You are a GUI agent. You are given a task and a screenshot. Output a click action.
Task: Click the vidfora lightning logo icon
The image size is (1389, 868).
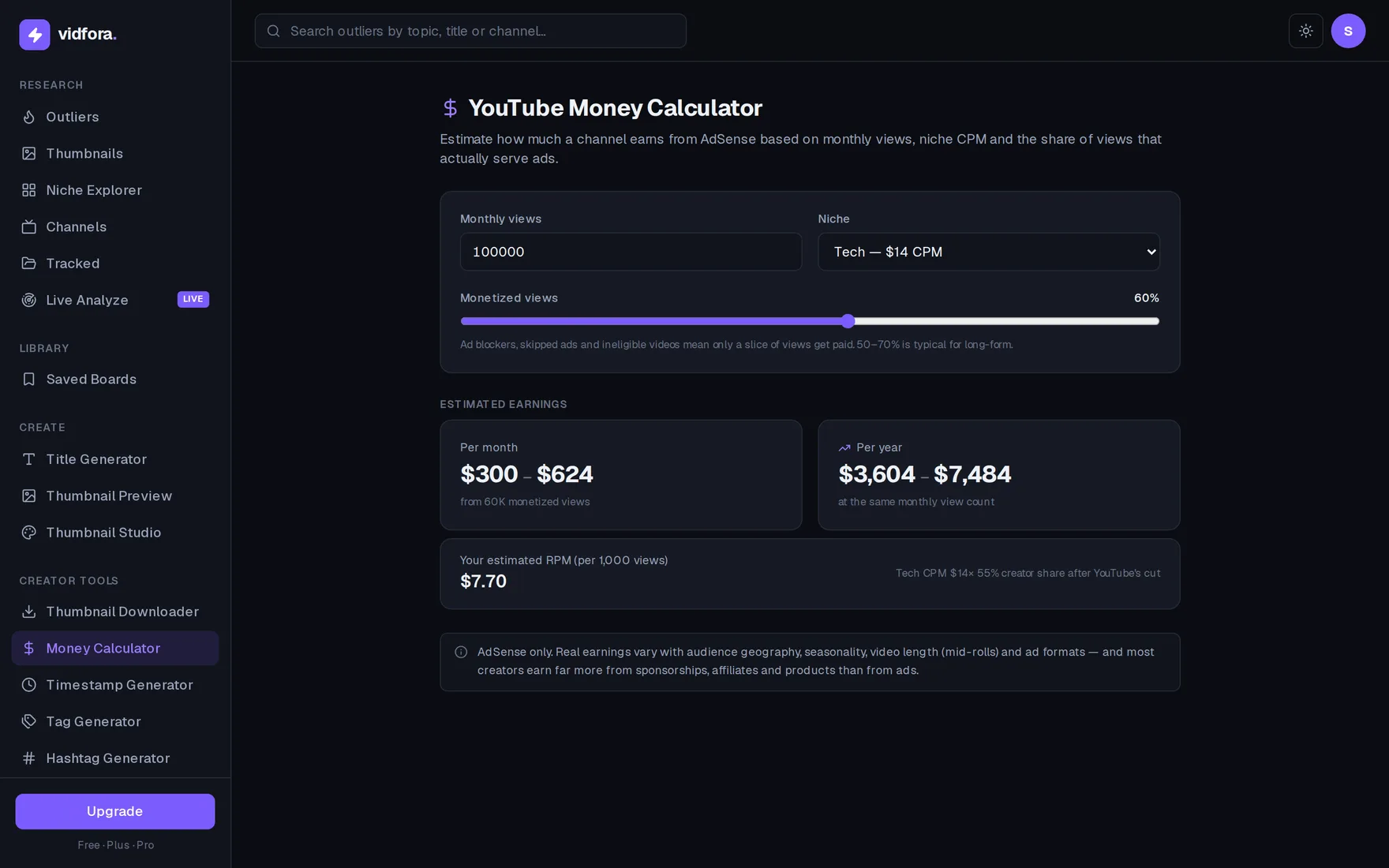click(x=35, y=35)
